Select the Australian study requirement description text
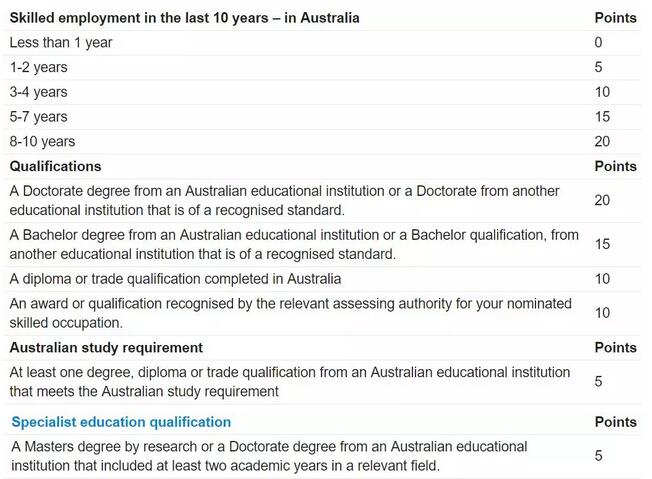 (290, 382)
